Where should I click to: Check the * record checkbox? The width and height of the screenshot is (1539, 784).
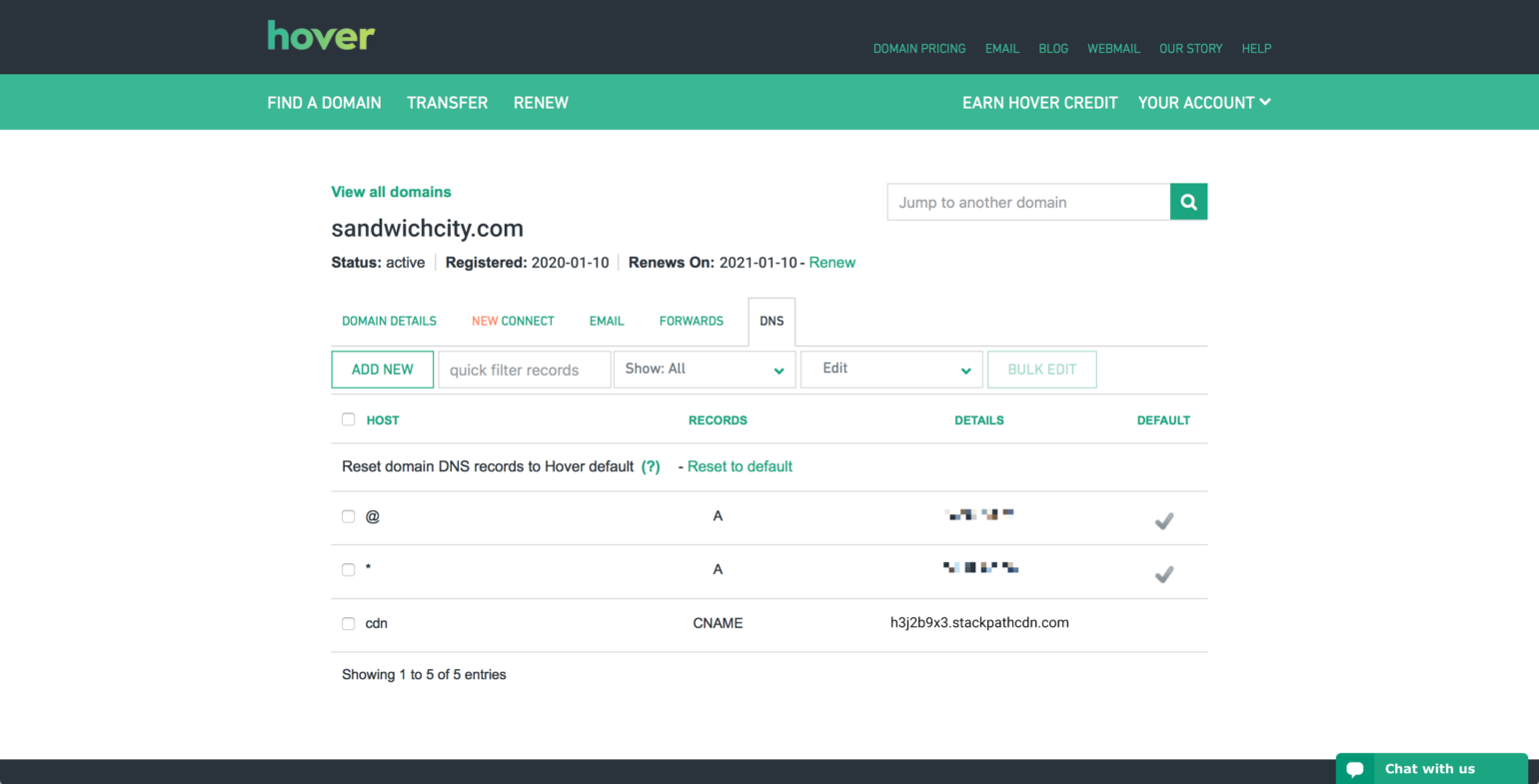click(348, 569)
